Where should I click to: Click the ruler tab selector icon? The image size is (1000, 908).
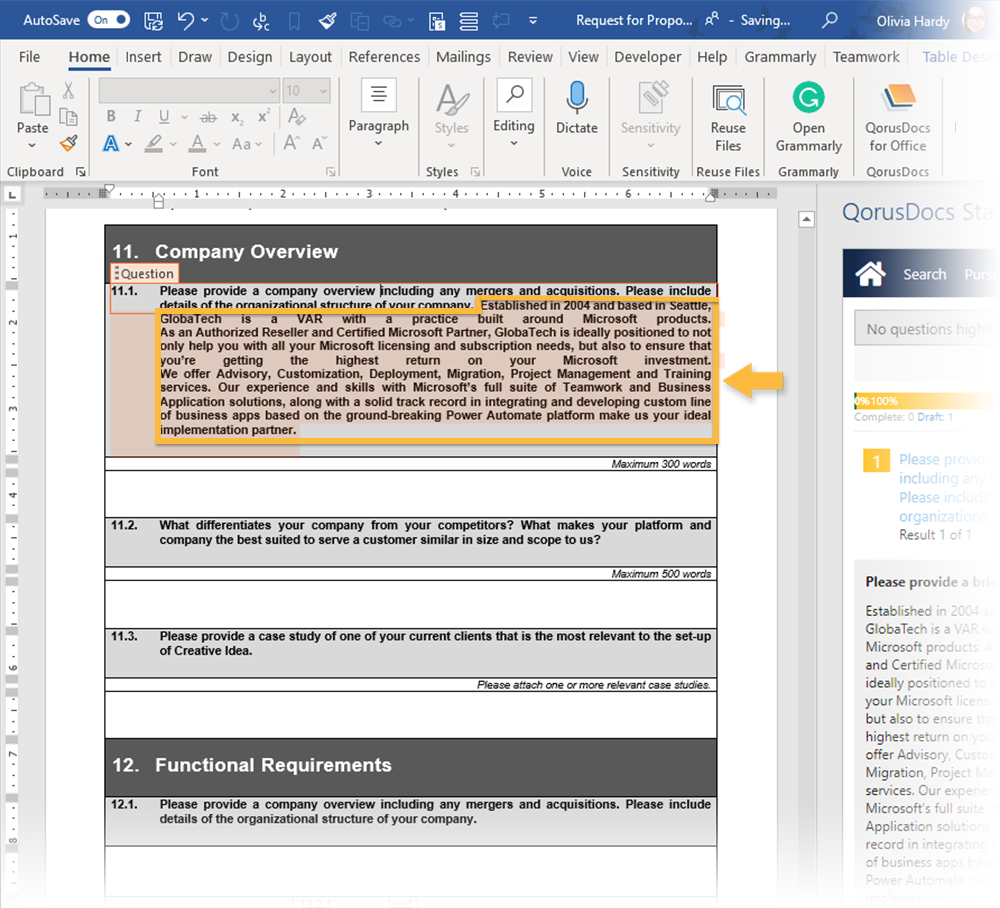(11, 194)
